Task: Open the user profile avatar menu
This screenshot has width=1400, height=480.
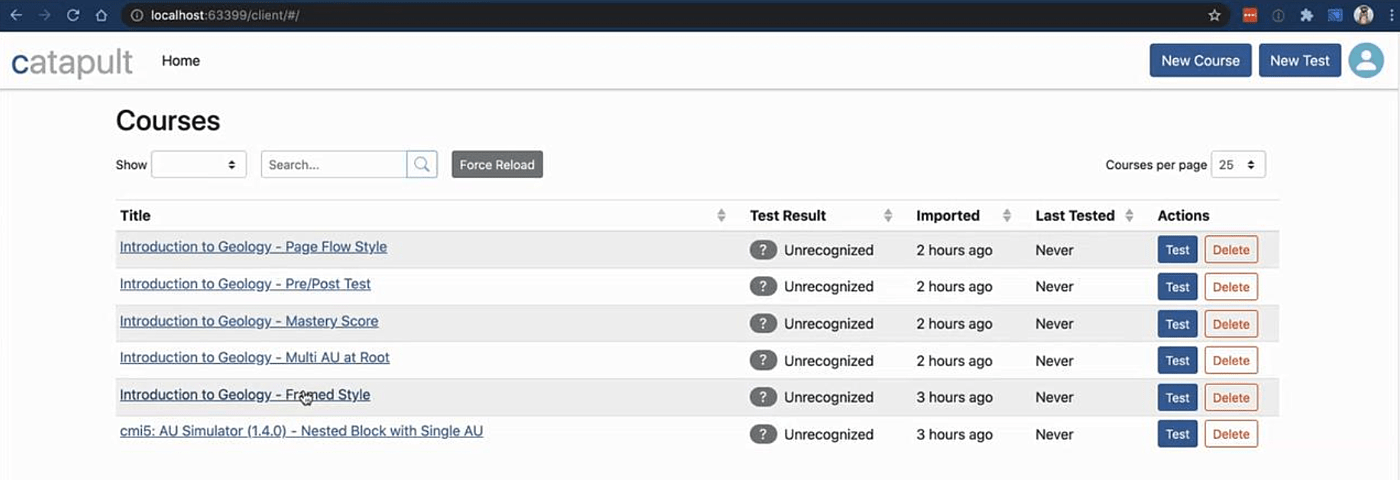Action: click(1366, 60)
